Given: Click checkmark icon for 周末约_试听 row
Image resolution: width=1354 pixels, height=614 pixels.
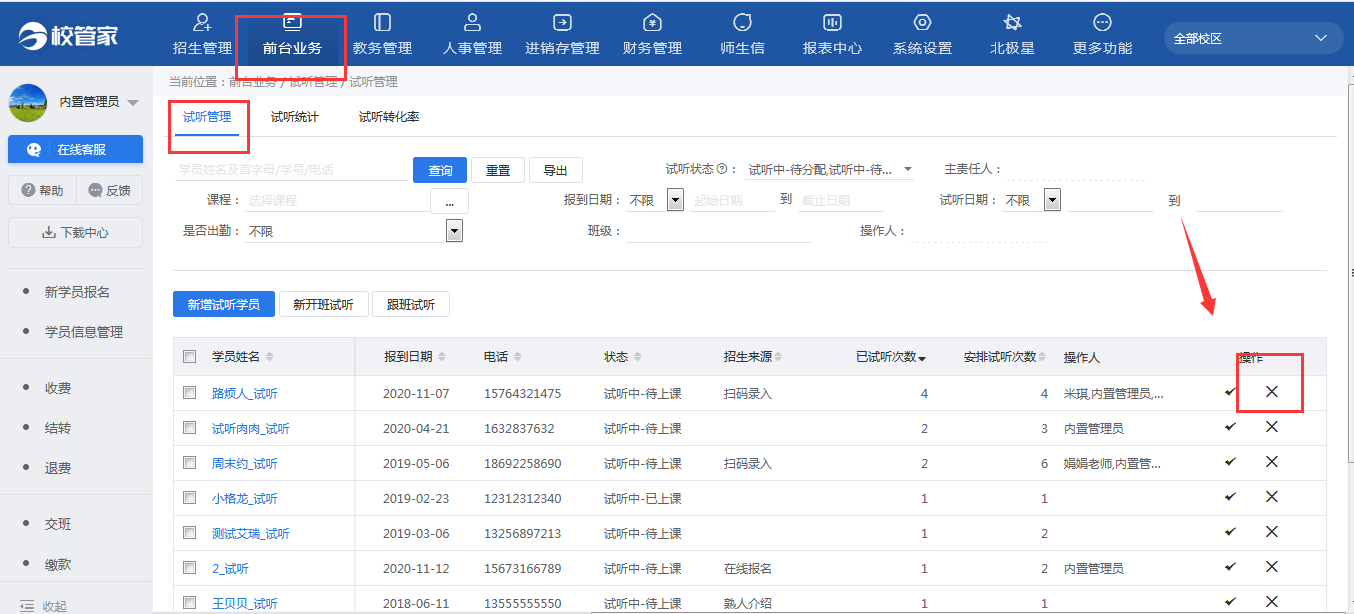Looking at the screenshot, I should (x=1230, y=462).
